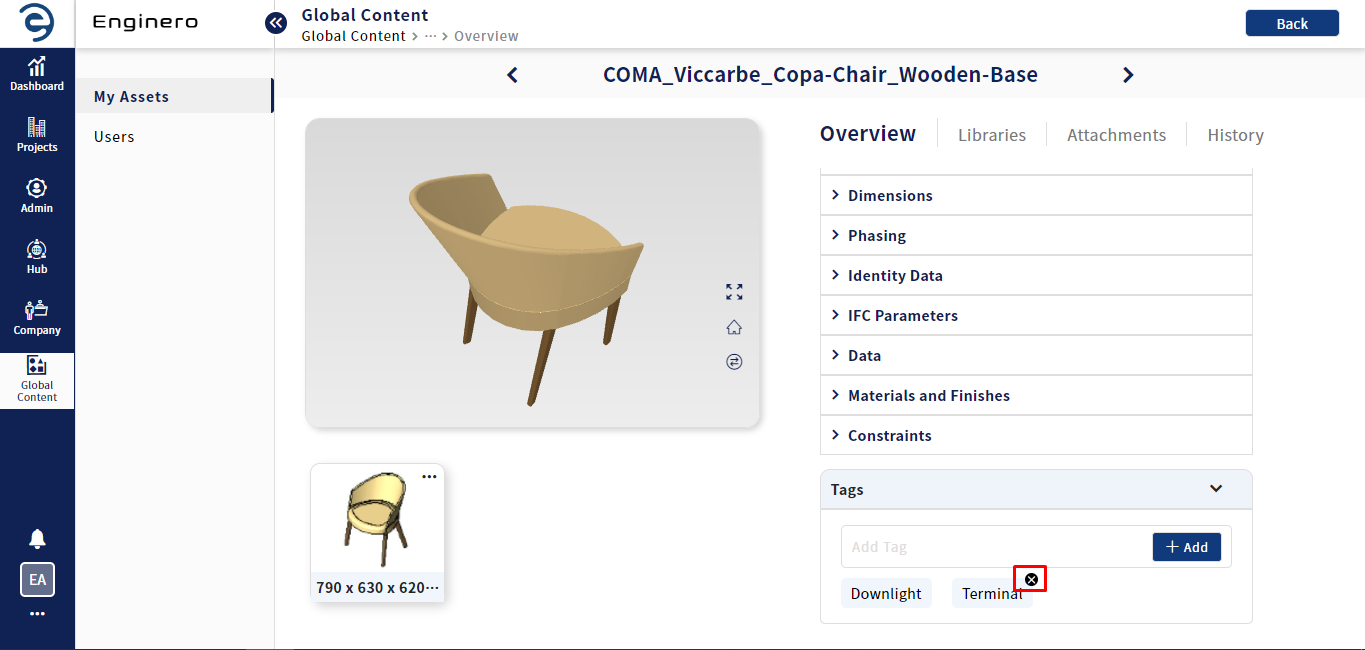Viewport: 1365px width, 650px height.
Task: Remove the Terminal tag
Action: [x=1031, y=579]
